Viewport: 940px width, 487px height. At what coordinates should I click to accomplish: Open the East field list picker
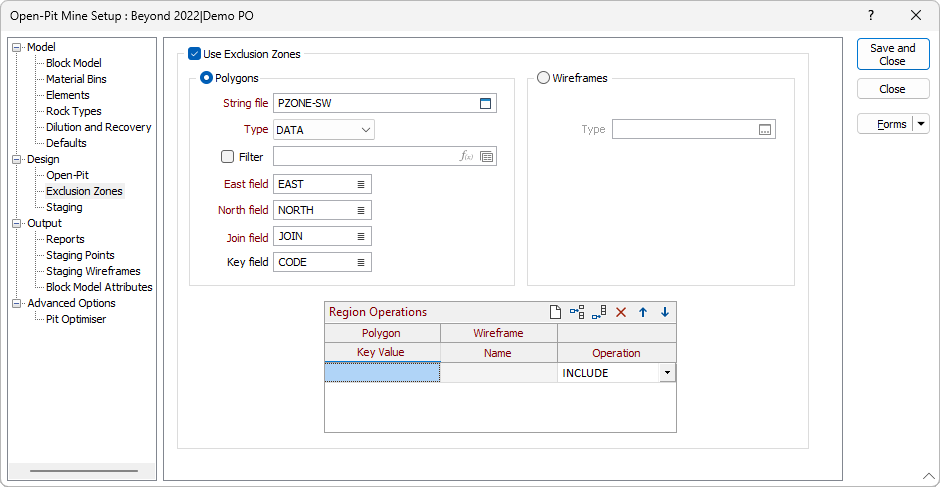tap(361, 184)
